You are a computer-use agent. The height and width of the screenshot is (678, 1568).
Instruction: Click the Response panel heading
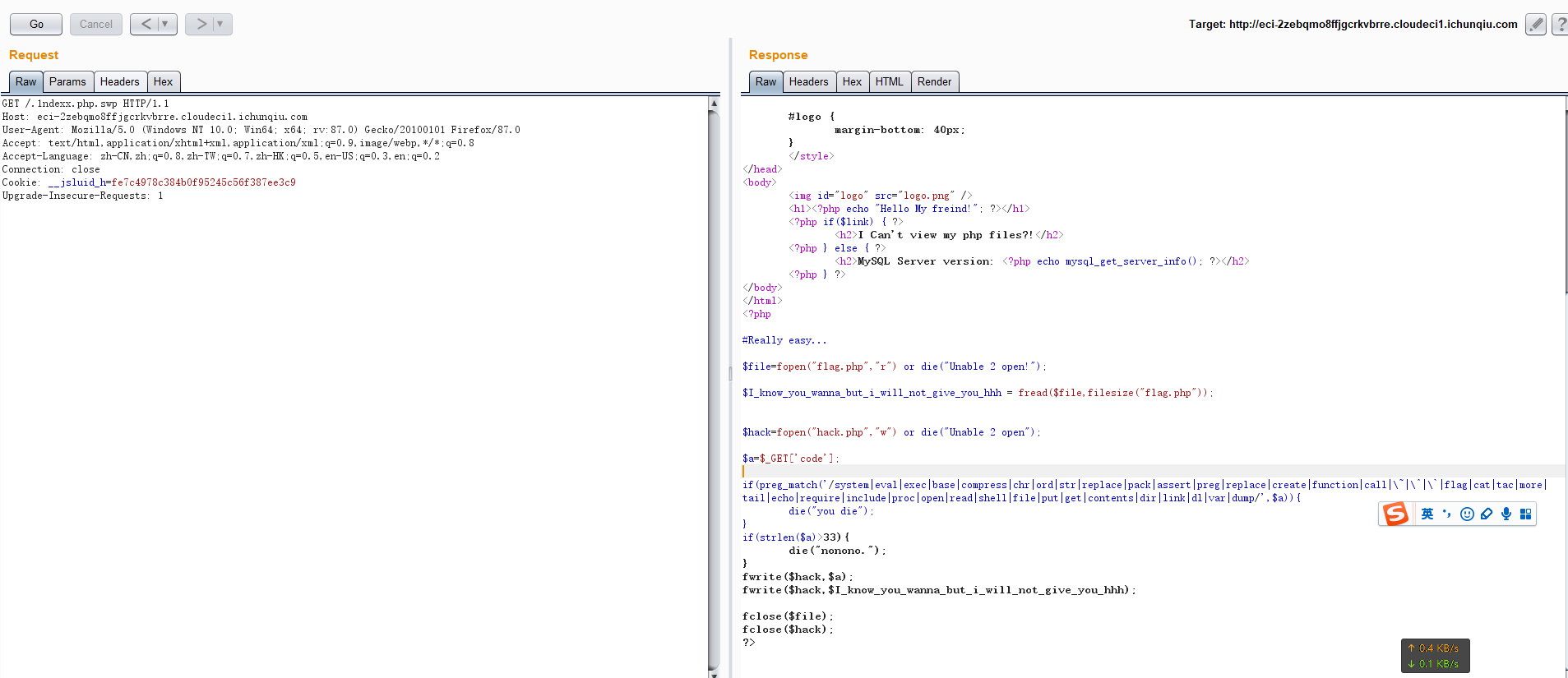click(778, 55)
